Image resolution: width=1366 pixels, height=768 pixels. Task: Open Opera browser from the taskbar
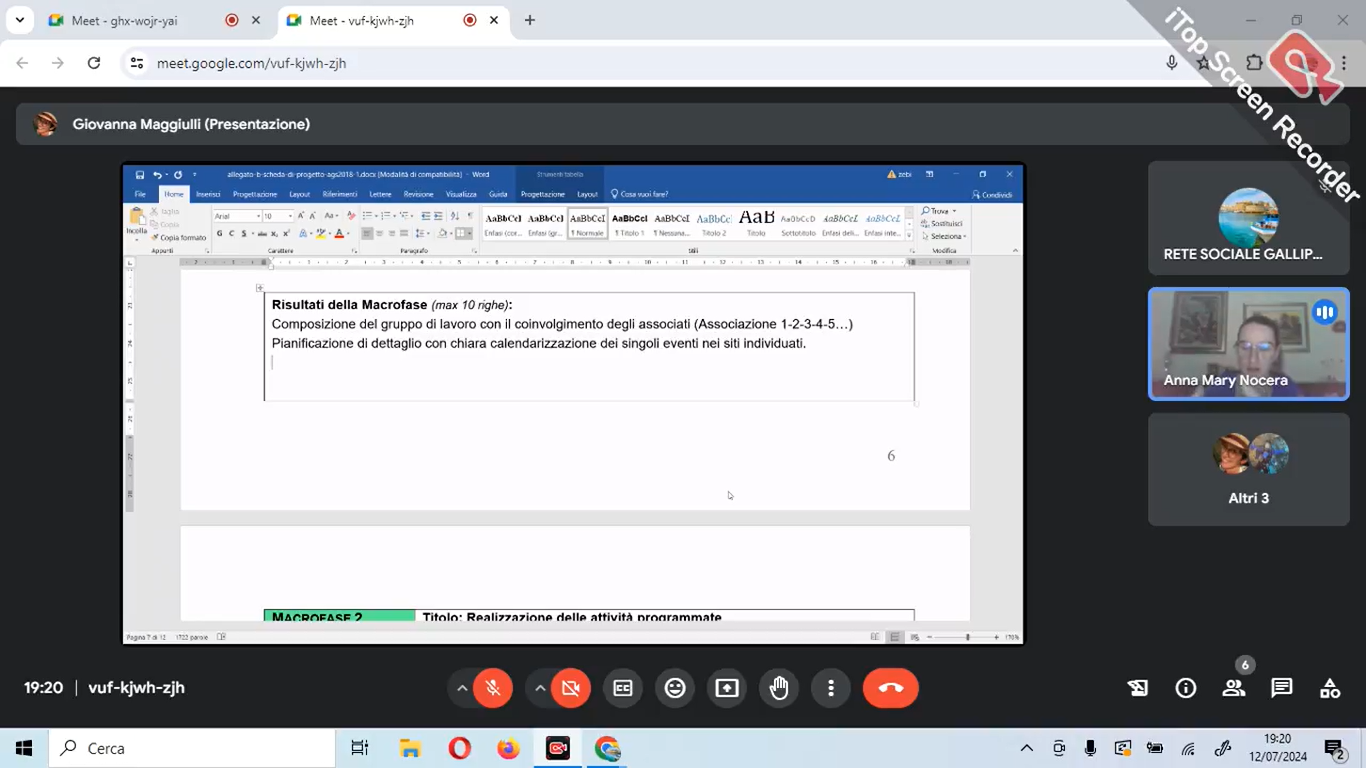(x=459, y=748)
